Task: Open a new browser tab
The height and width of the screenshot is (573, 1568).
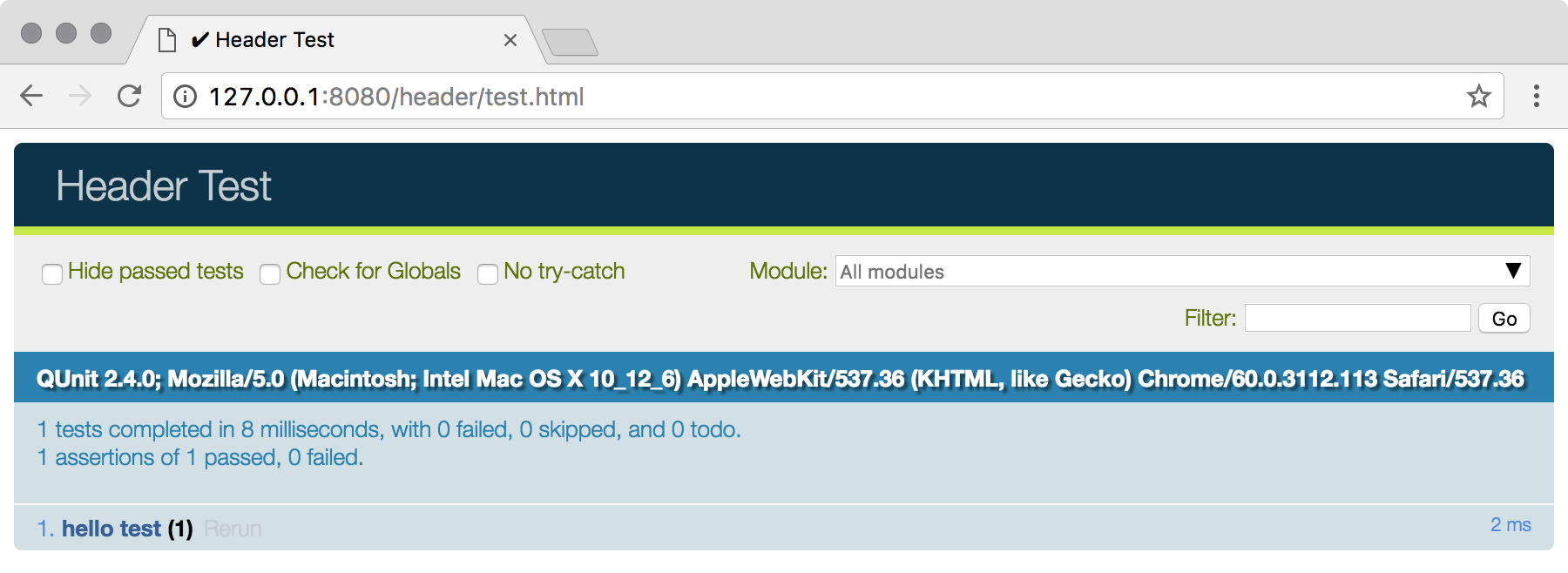Action: tap(570, 42)
